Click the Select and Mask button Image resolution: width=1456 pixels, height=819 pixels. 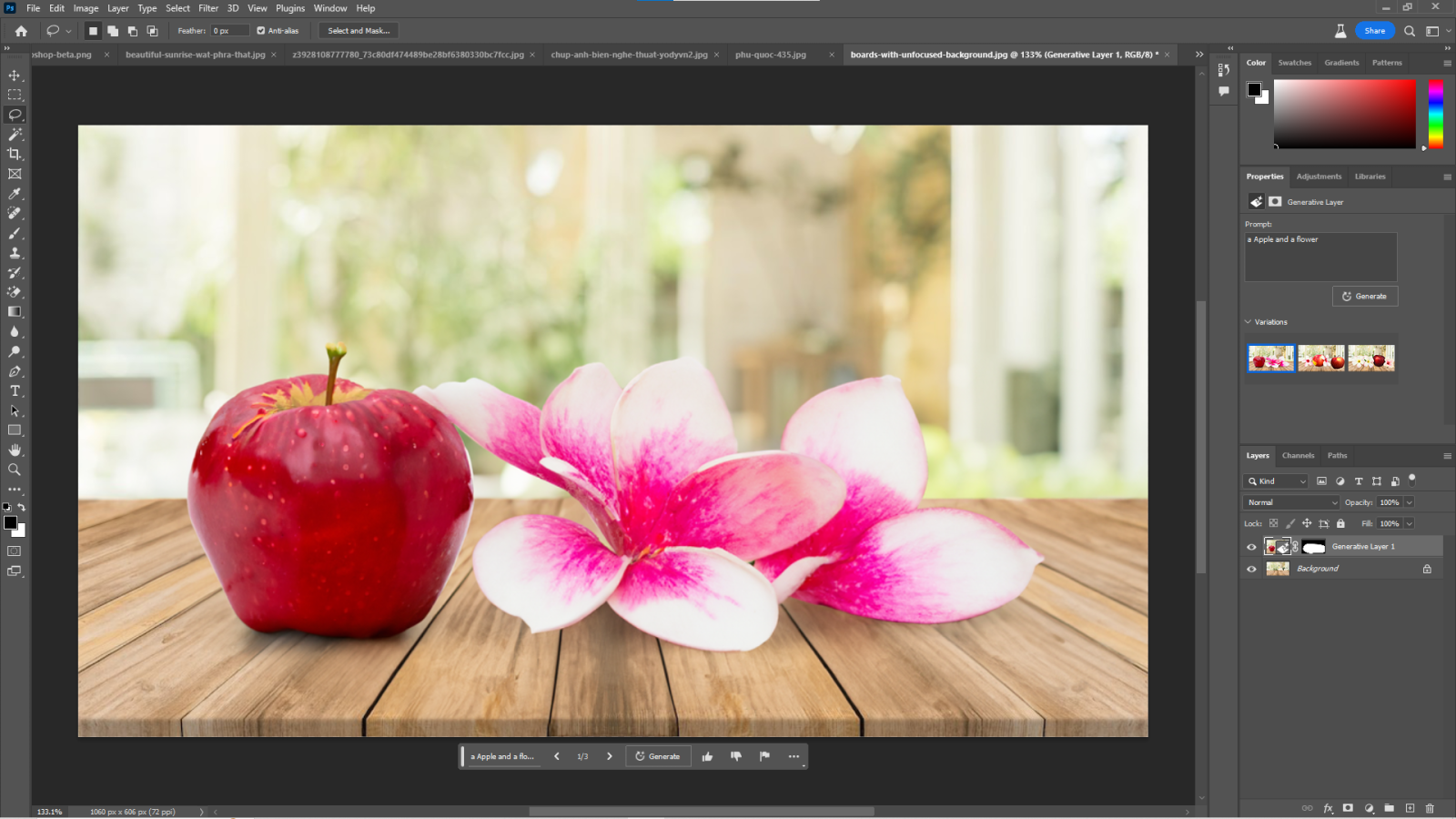pos(359,31)
